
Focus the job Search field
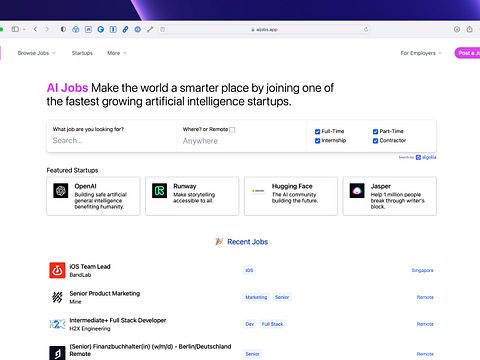click(112, 141)
